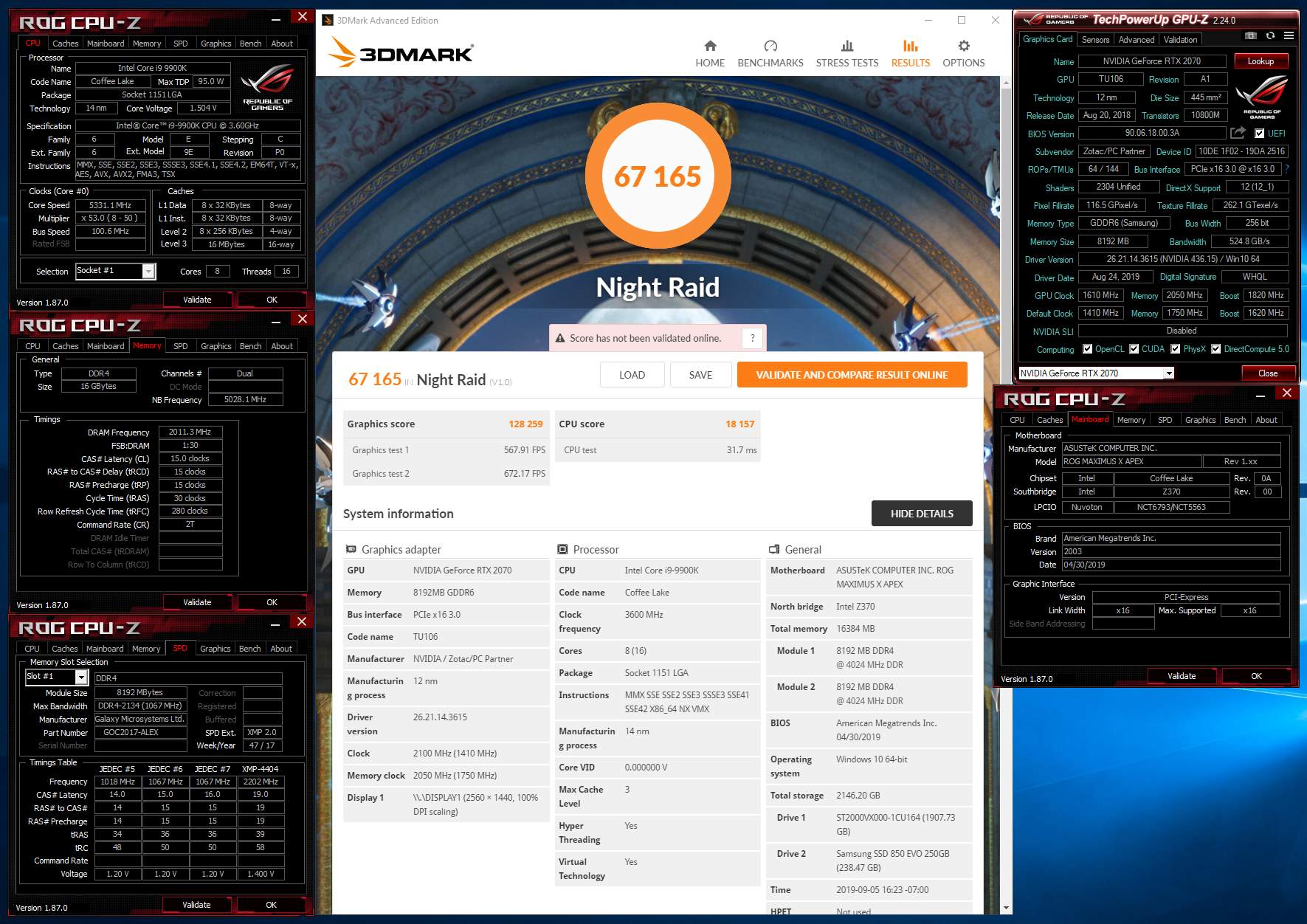The width and height of the screenshot is (1307, 924).
Task: Toggle PhysX checkbox
Action: [x=1175, y=349]
